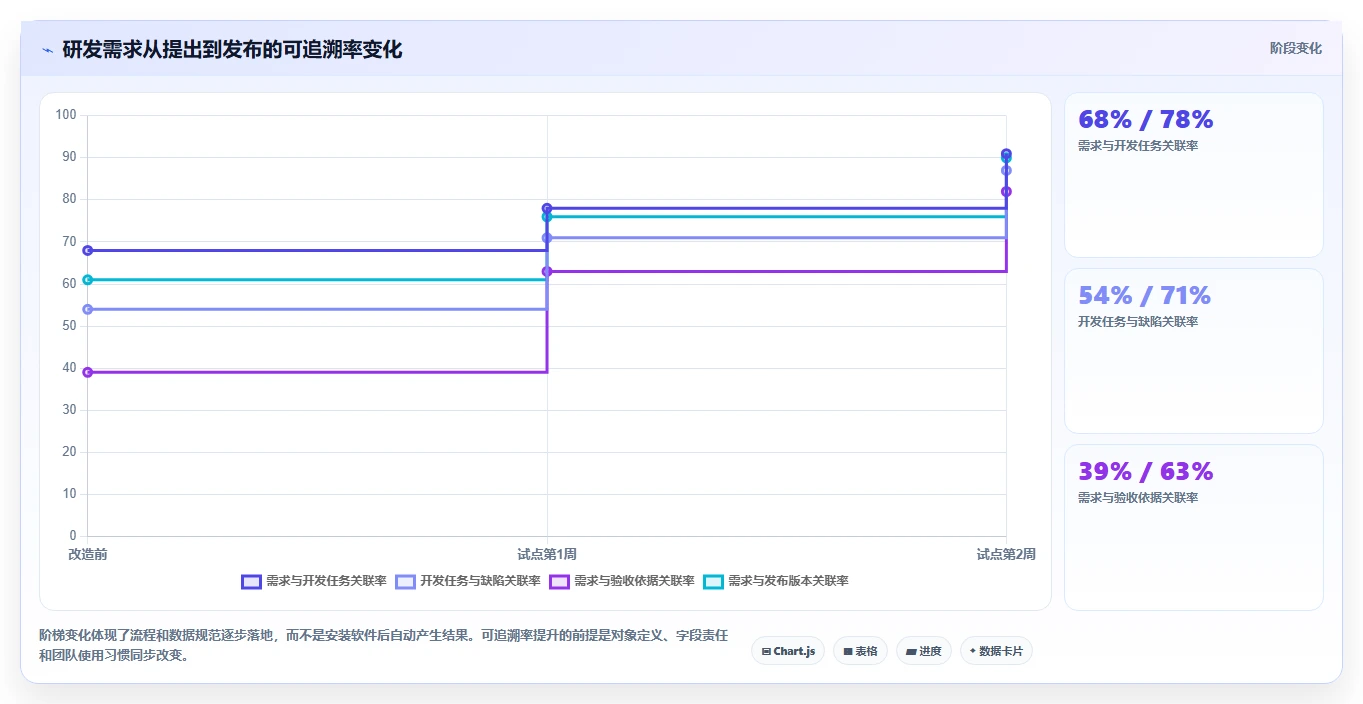This screenshot has width=1363, height=704.
Task: Click the 改造前 data point at value 39
Action: point(88,372)
